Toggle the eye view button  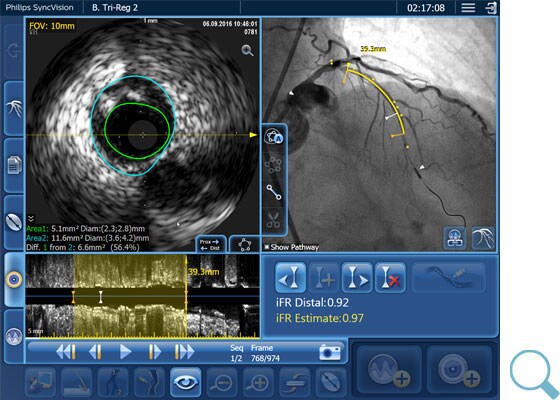tap(185, 382)
